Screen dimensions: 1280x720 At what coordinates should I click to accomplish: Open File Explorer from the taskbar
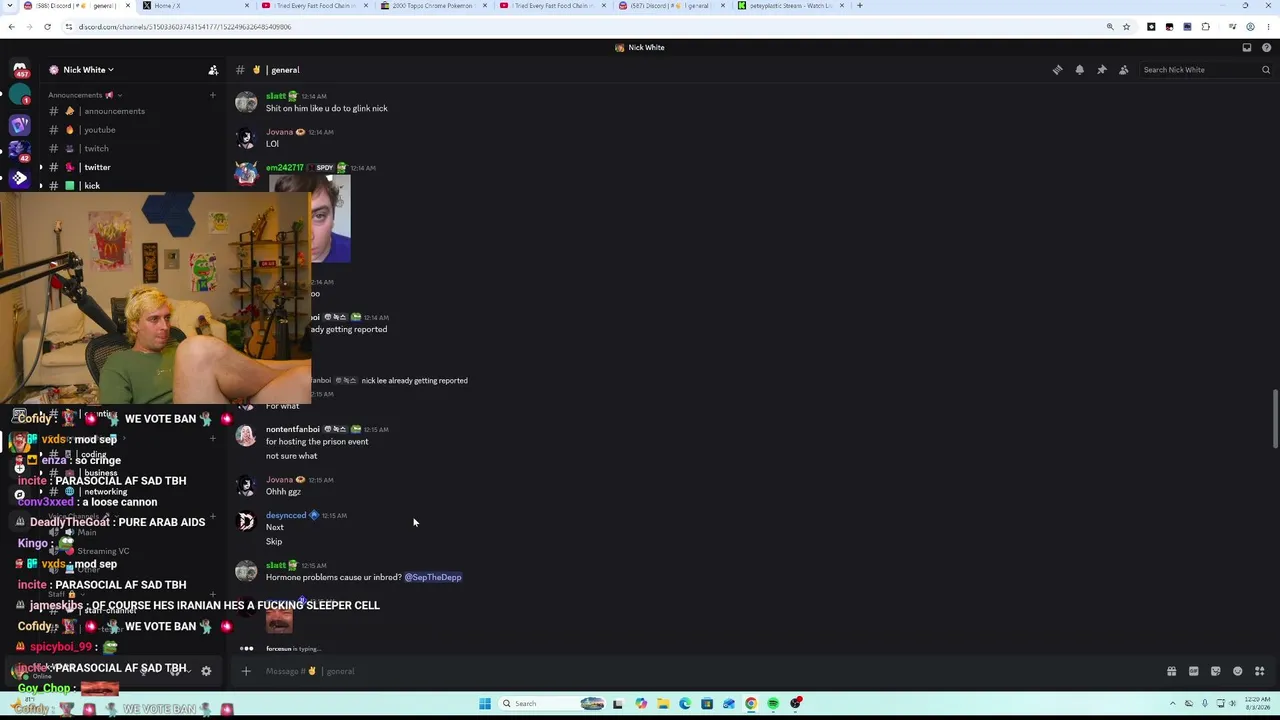click(663, 704)
